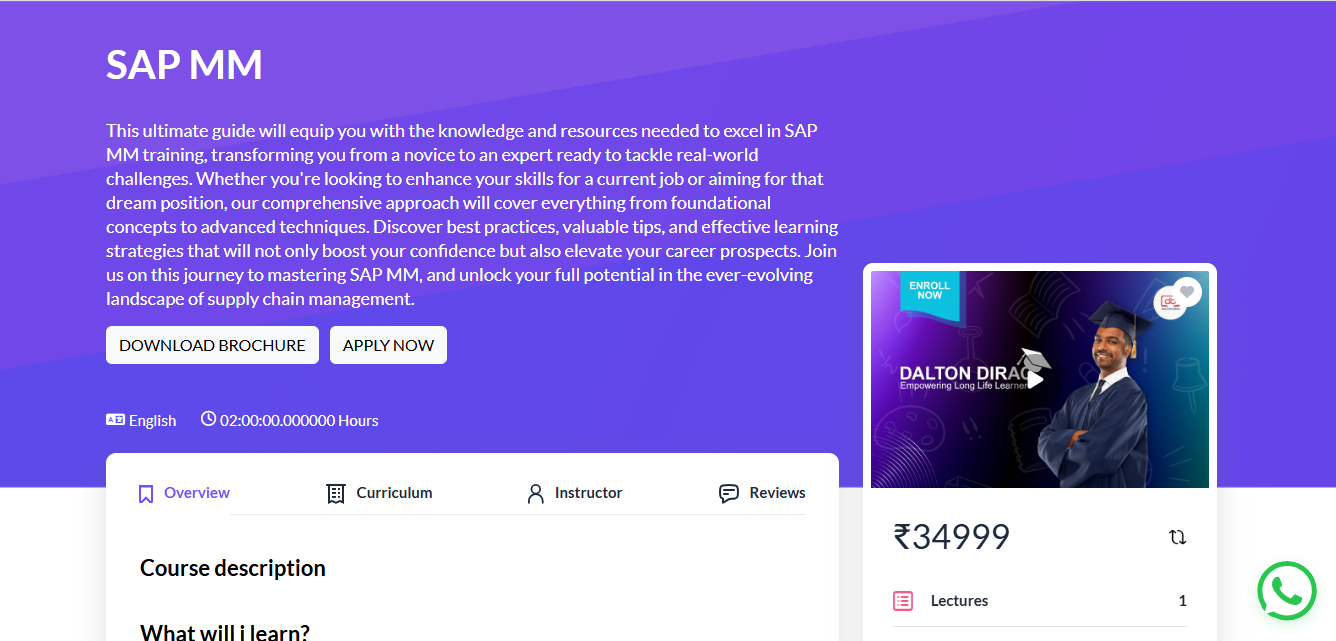The width and height of the screenshot is (1336, 641).
Task: Click the receipt icon beside Curriculum
Action: tap(336, 493)
